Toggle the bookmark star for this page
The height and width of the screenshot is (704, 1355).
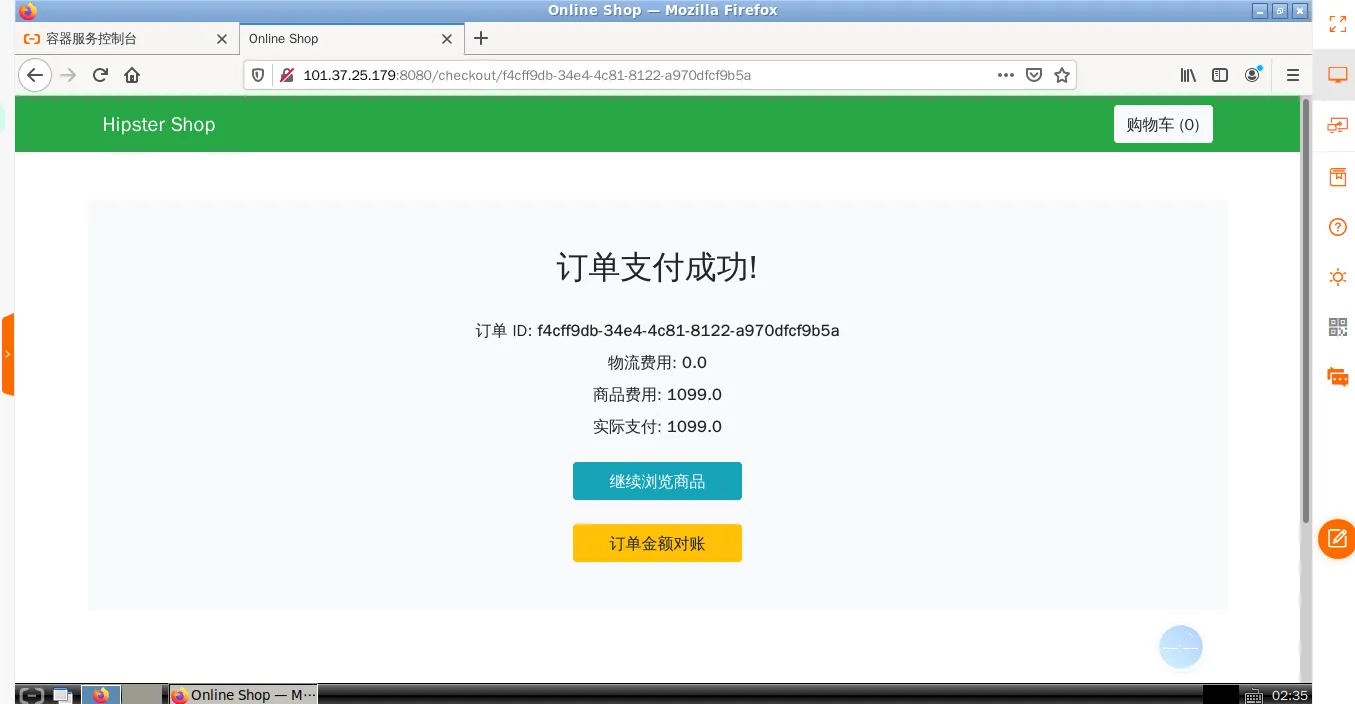pos(1061,75)
